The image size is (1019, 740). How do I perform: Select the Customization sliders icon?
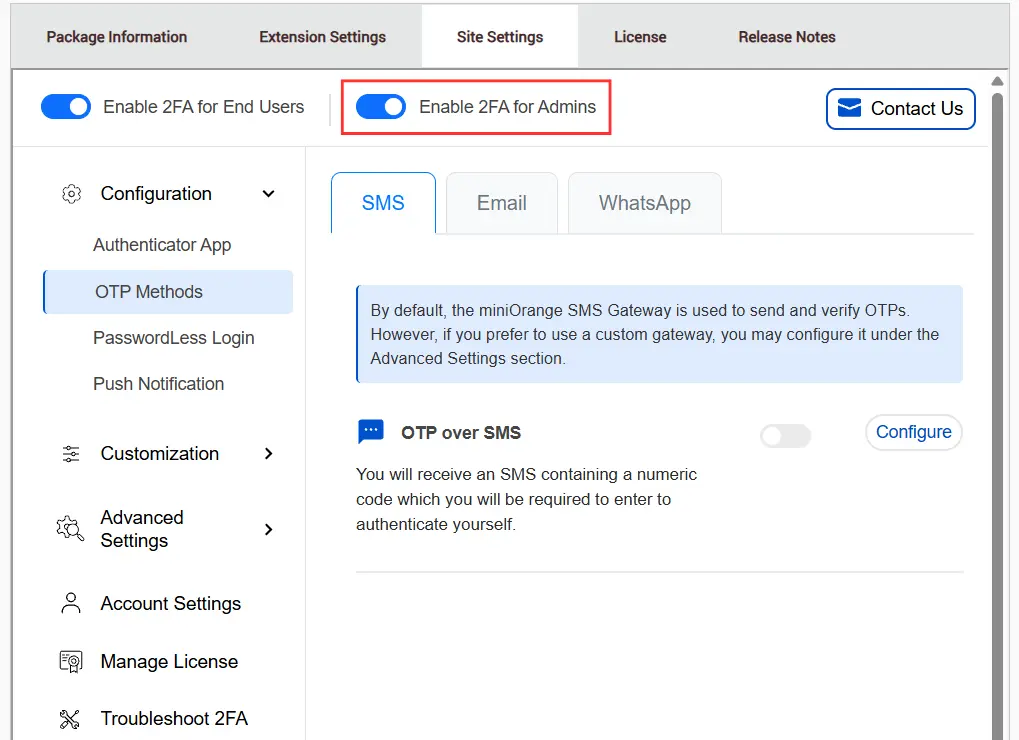tap(71, 453)
